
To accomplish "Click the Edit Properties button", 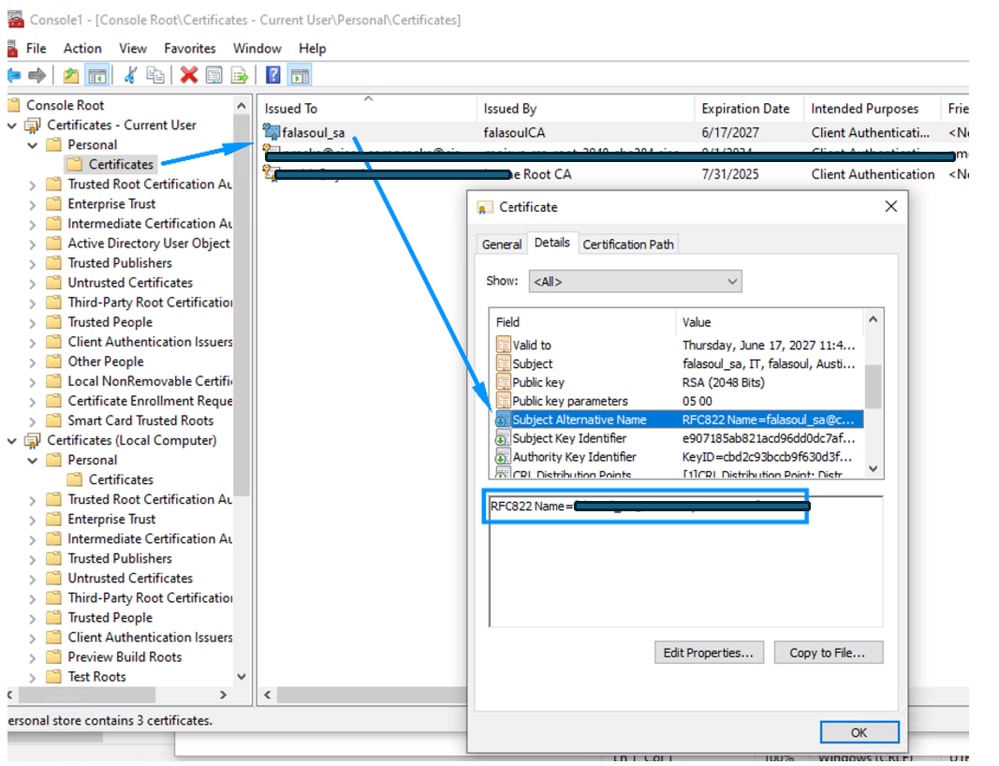I will point(709,653).
